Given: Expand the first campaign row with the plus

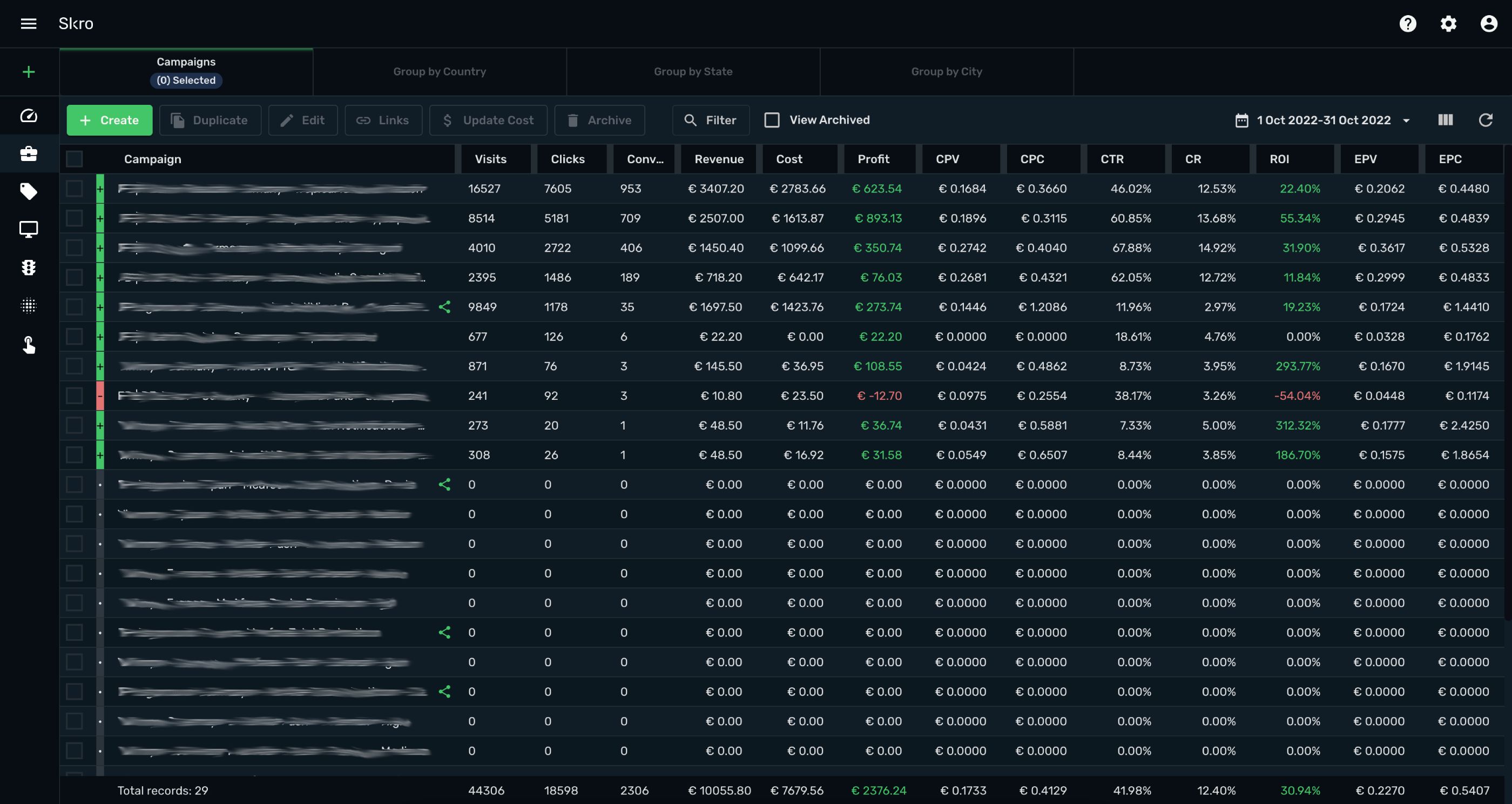Looking at the screenshot, I should coord(100,189).
